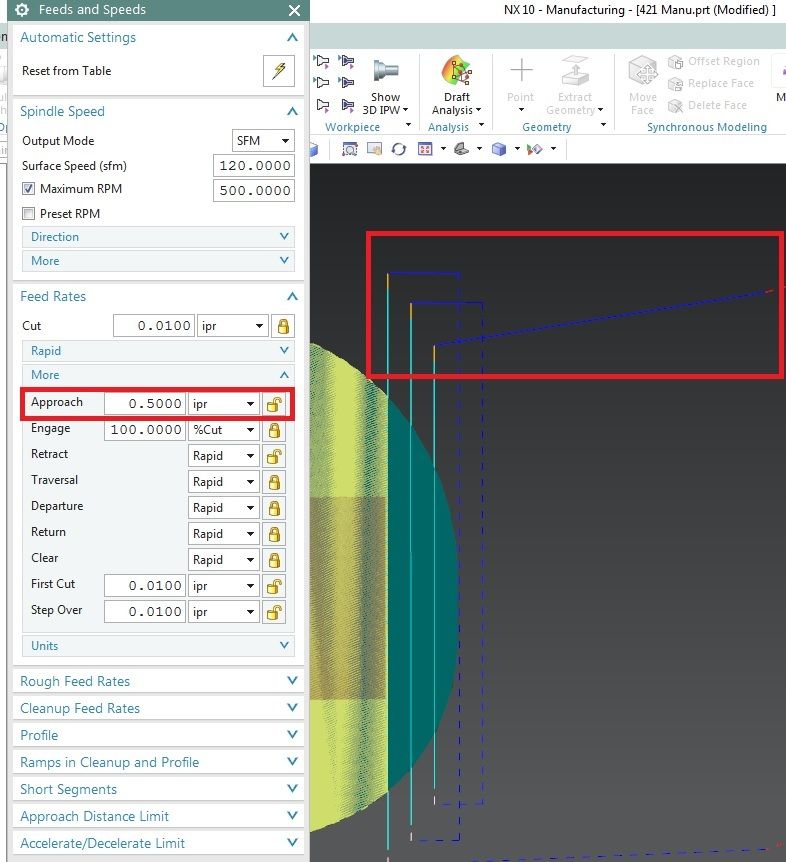The width and height of the screenshot is (786, 862).
Task: Toggle lock for Traversal feed rate
Action: click(x=274, y=482)
